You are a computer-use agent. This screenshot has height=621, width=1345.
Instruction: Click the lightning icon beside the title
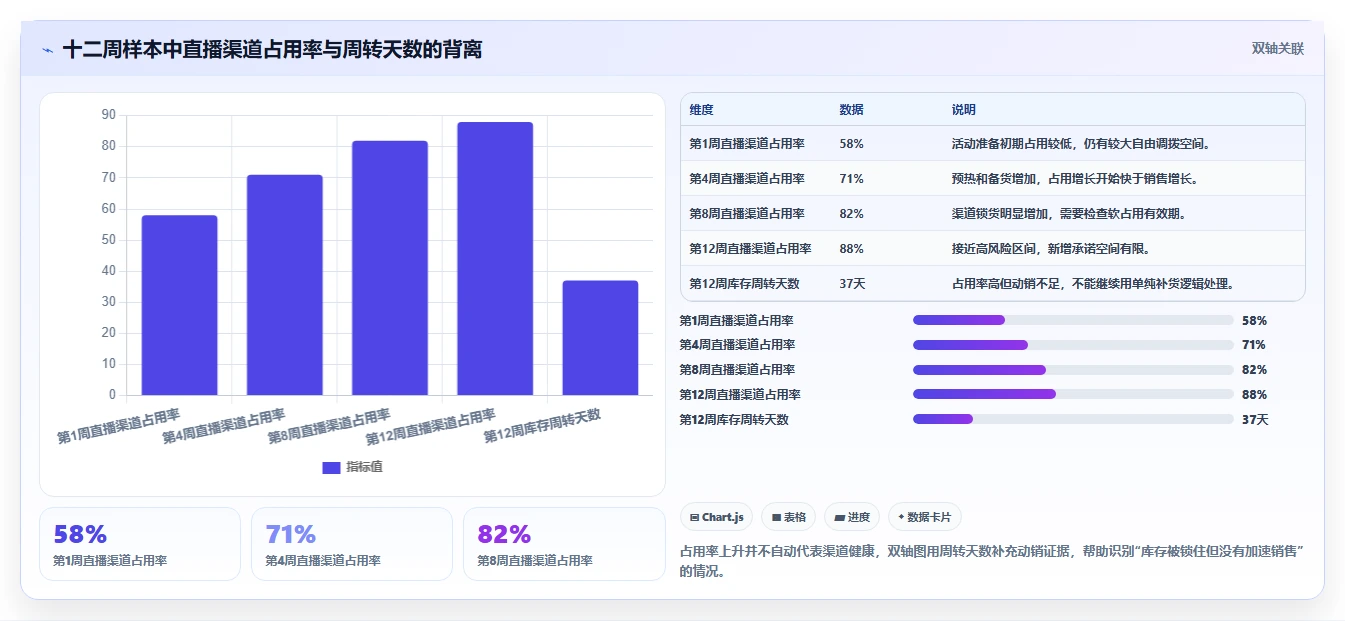(48, 50)
